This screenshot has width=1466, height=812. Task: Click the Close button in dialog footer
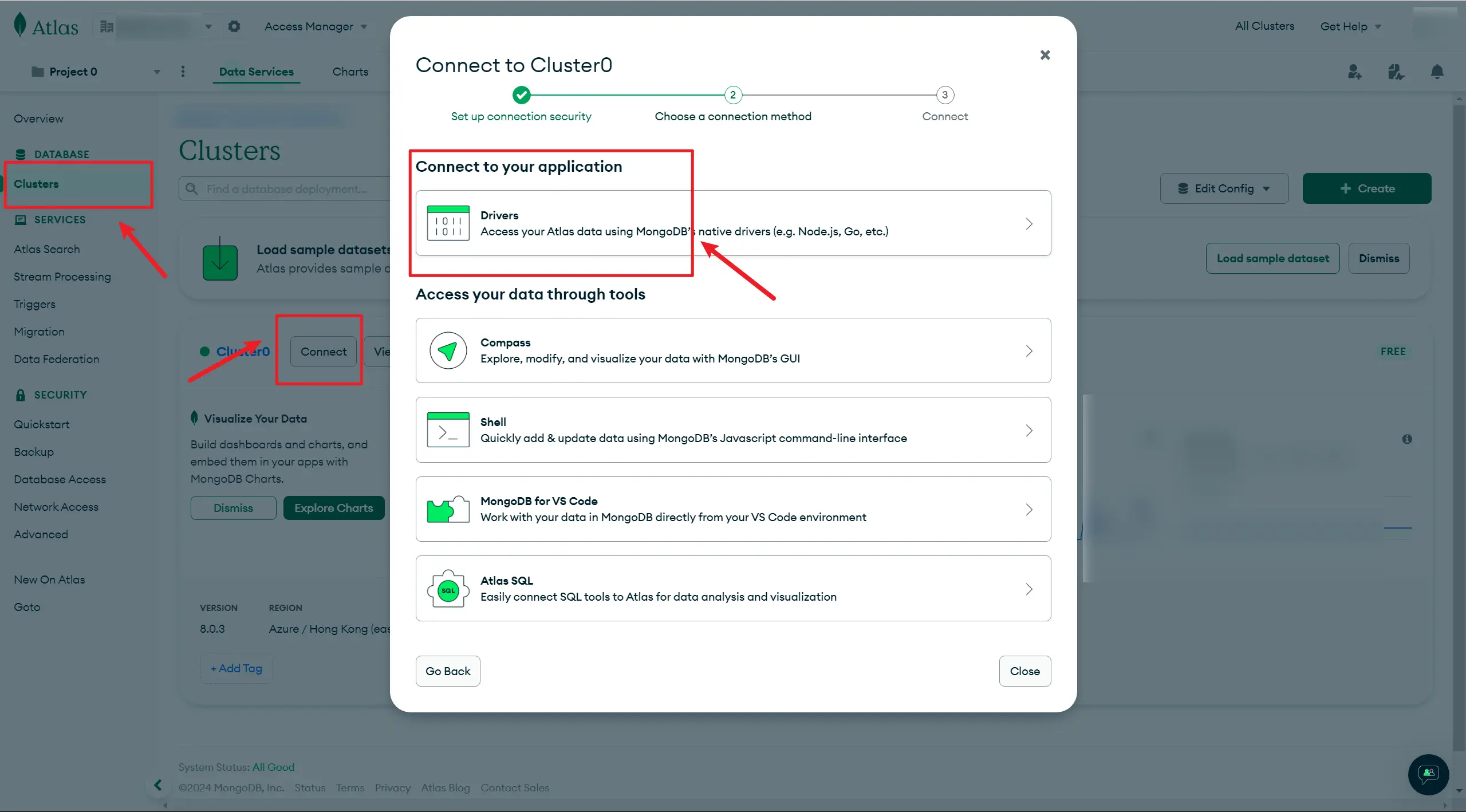point(1024,671)
